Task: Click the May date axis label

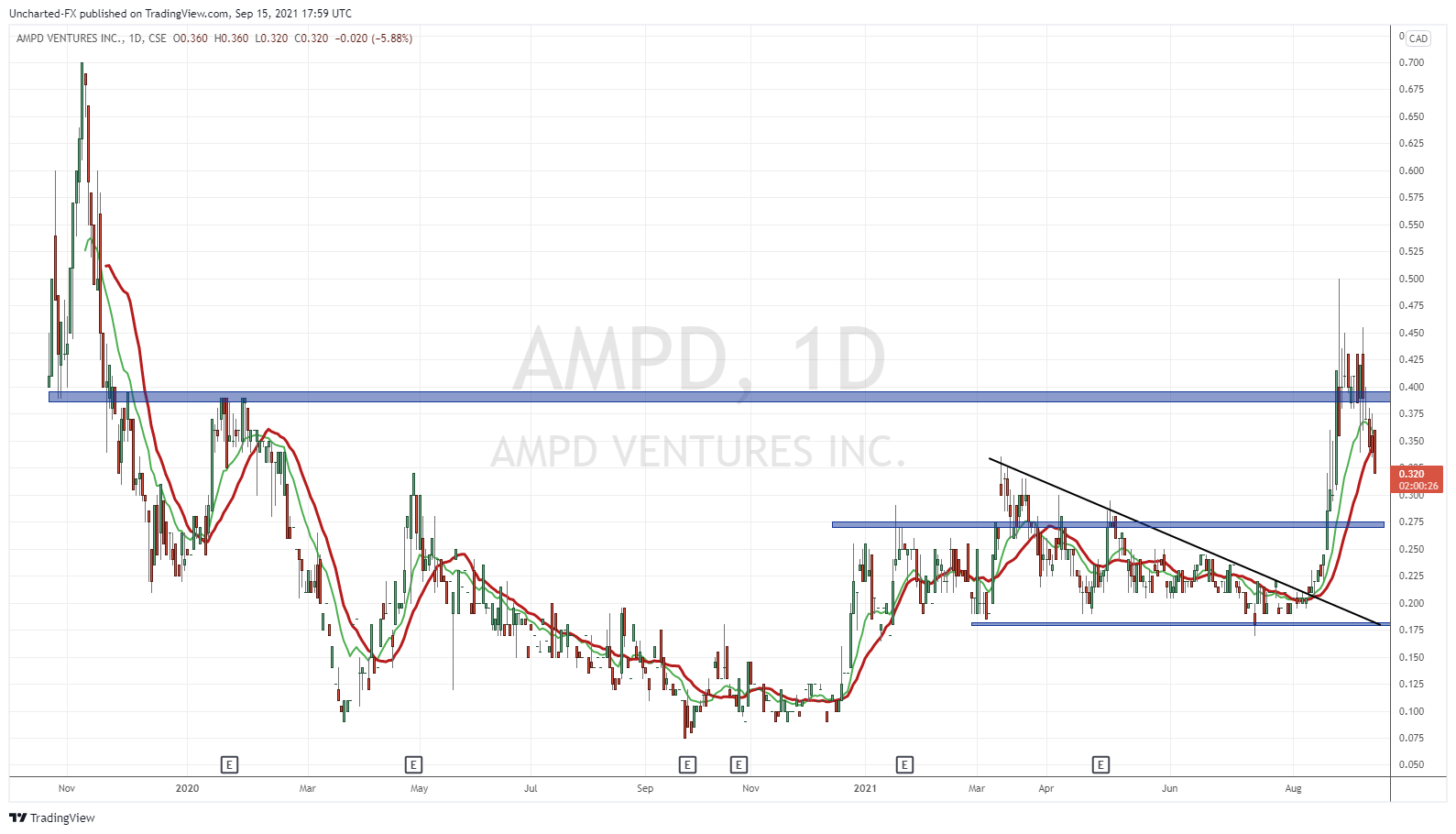Action: point(419,788)
